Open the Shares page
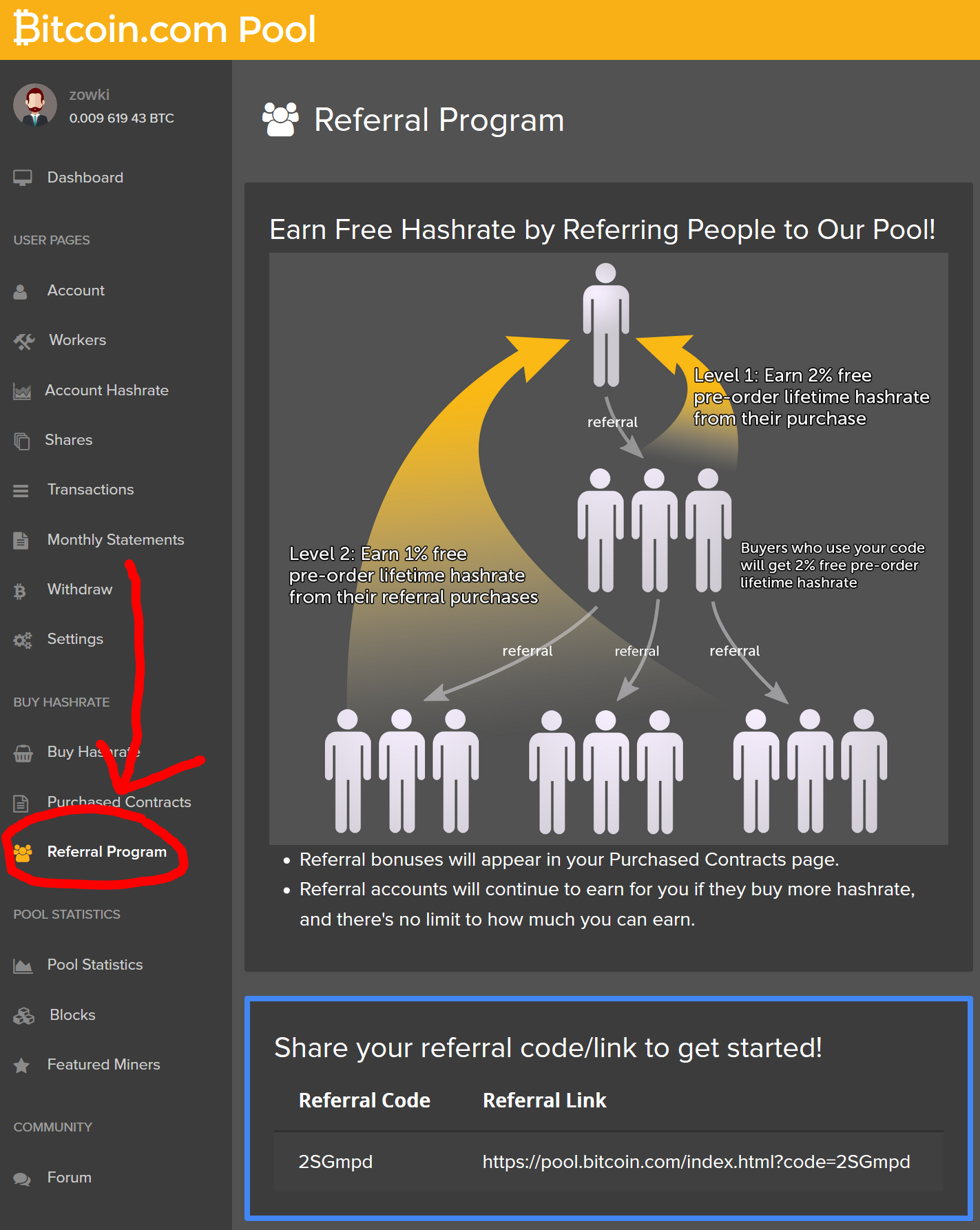Image resolution: width=980 pixels, height=1230 pixels. pos(68,440)
